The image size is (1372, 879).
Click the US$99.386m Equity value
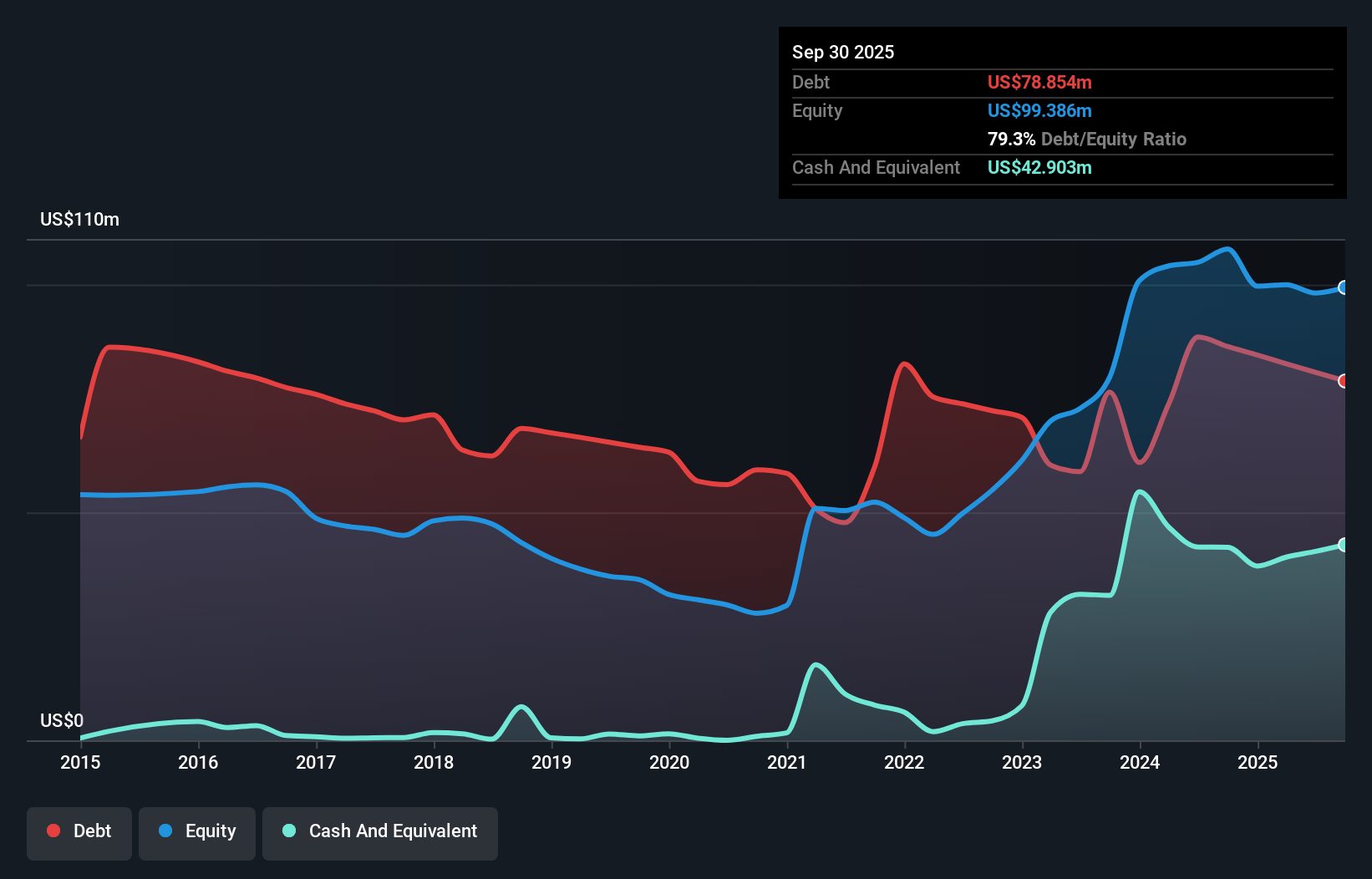click(x=1039, y=110)
